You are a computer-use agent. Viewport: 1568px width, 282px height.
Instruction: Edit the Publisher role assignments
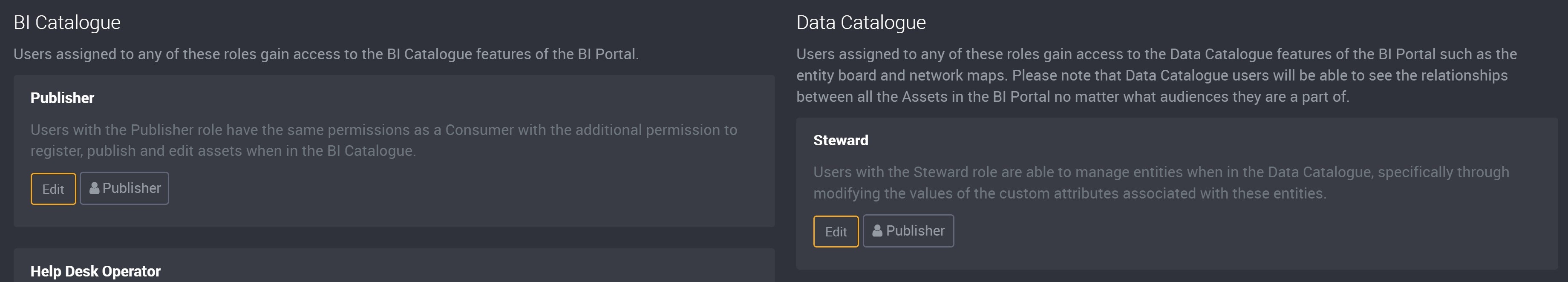tap(53, 189)
